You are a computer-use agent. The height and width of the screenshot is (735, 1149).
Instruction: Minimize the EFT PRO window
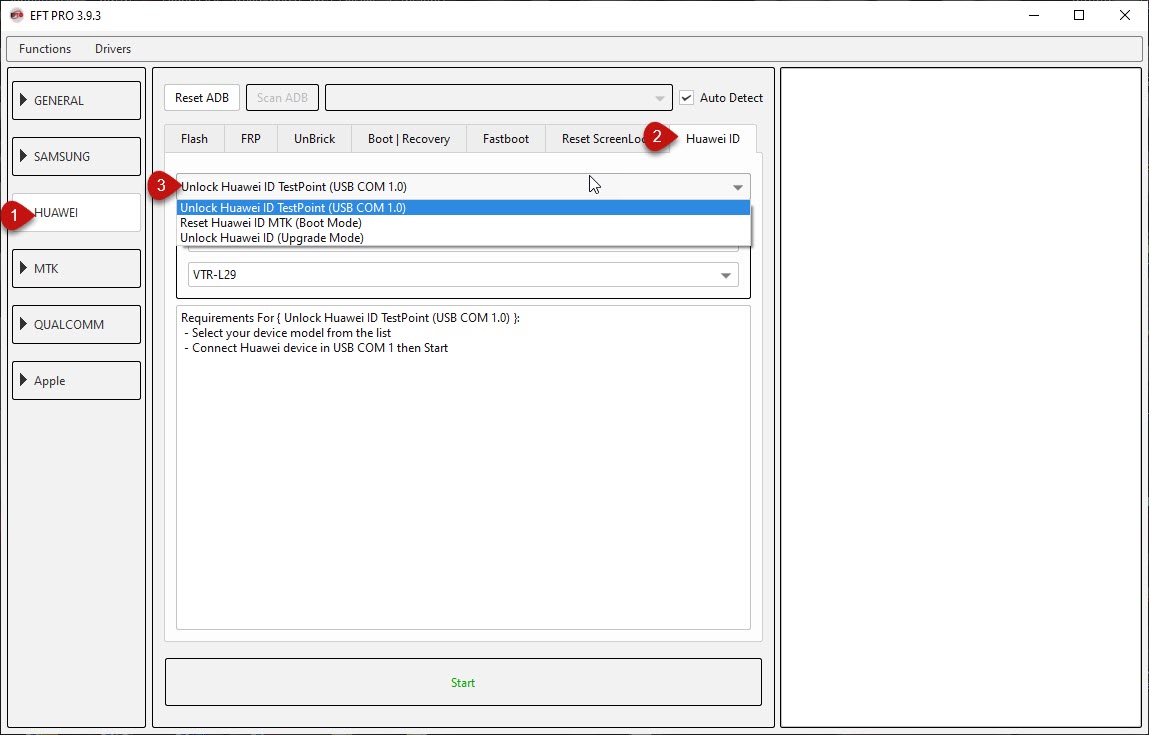coord(1033,15)
